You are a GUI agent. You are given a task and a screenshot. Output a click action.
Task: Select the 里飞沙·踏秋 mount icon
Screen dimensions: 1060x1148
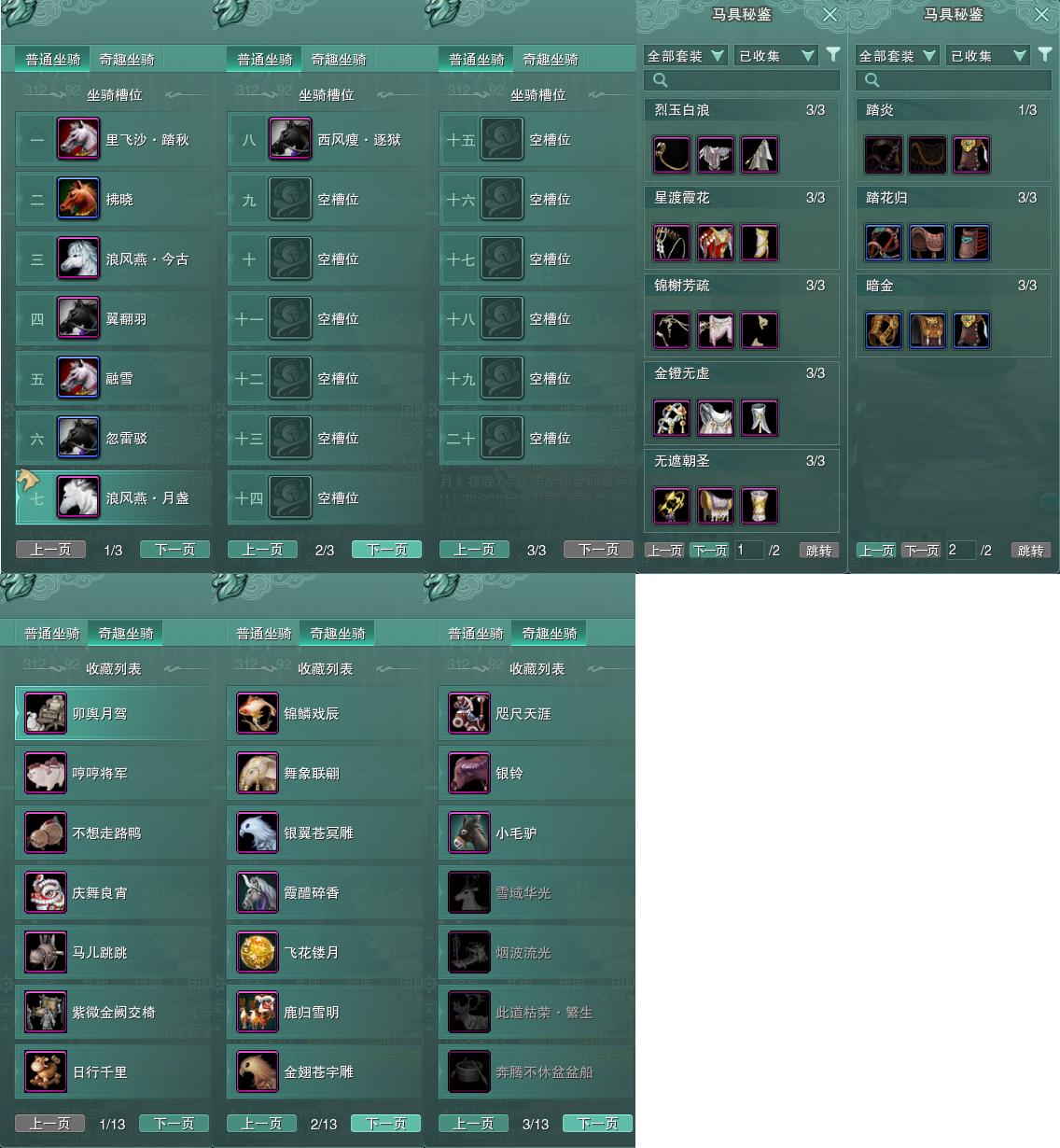78,139
